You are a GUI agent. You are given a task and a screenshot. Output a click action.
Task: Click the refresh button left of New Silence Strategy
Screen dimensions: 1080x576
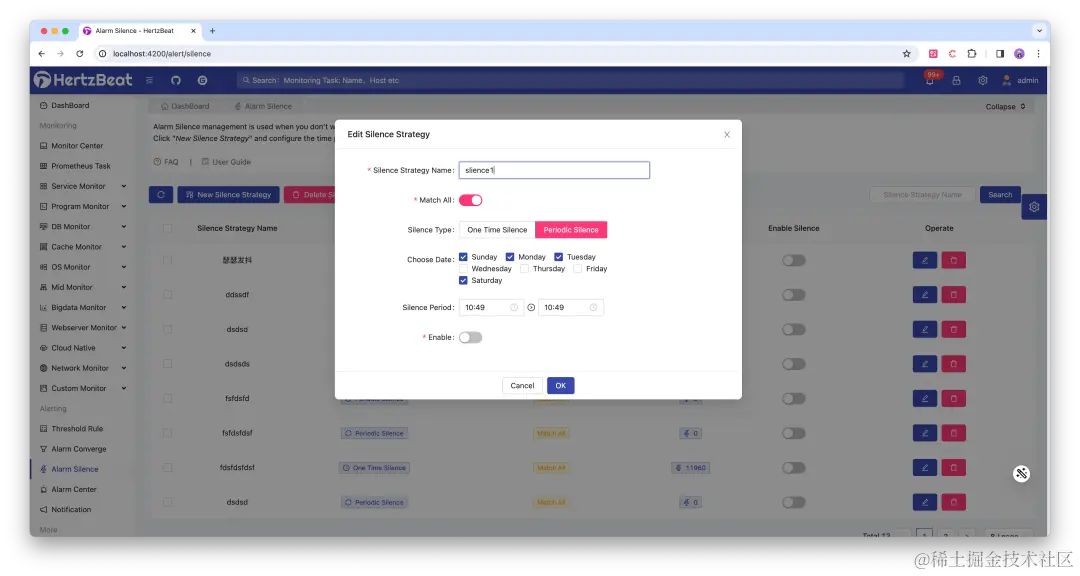click(161, 195)
